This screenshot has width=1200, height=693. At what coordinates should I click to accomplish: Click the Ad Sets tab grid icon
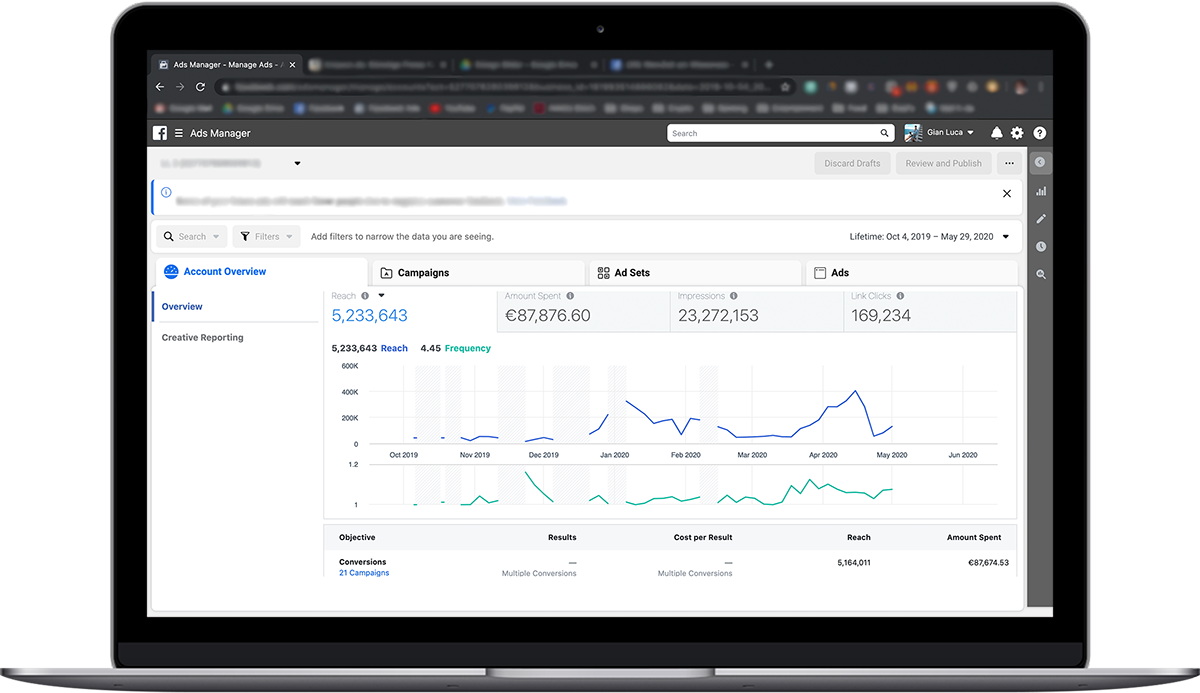click(603, 272)
